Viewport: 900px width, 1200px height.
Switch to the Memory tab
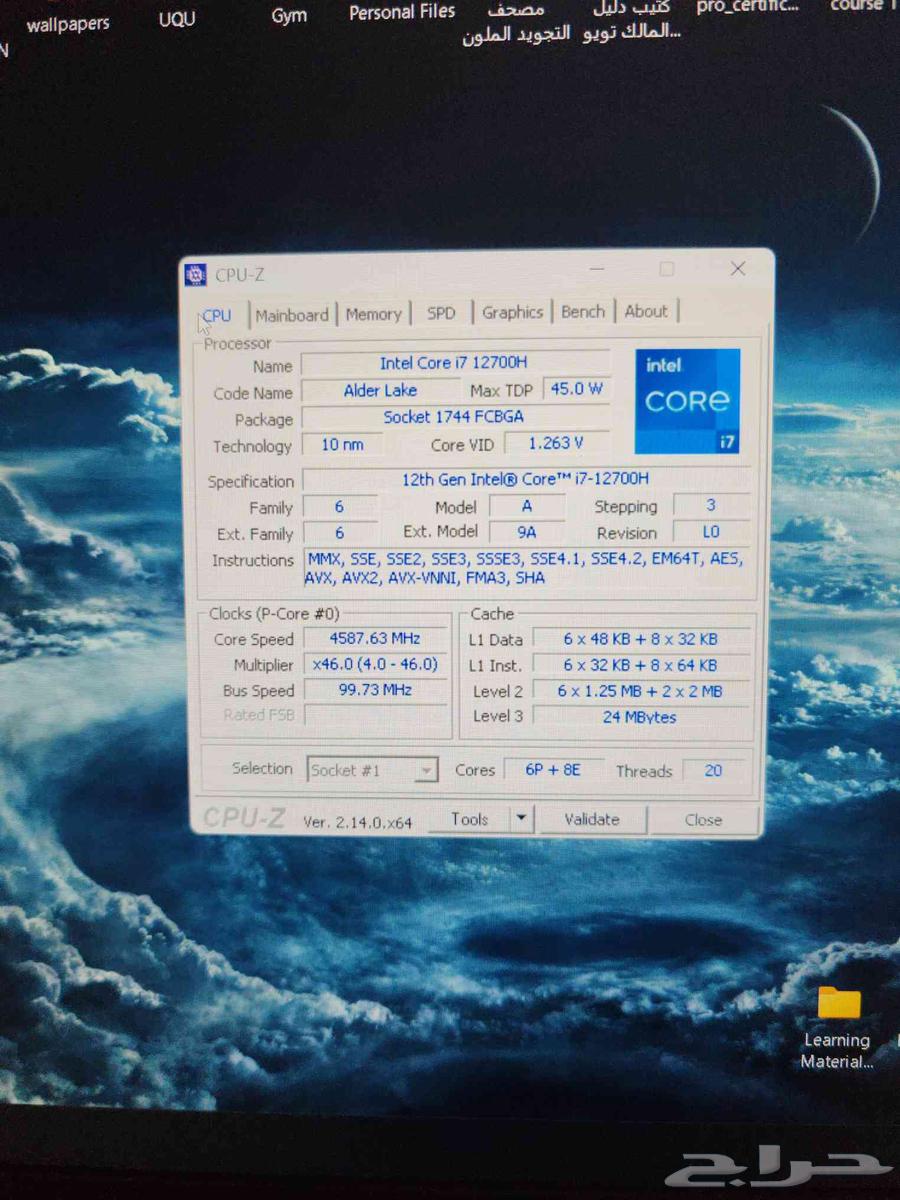pyautogui.click(x=373, y=313)
